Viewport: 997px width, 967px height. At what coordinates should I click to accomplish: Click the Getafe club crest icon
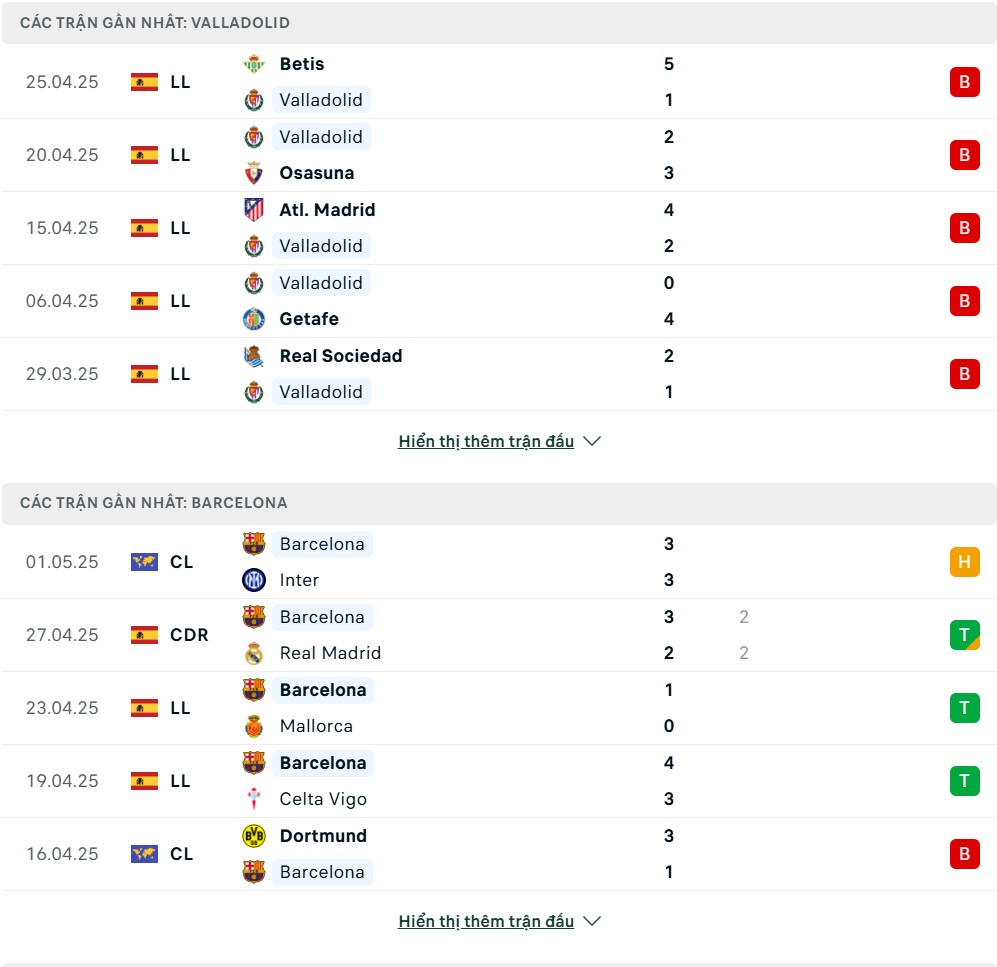[254, 319]
